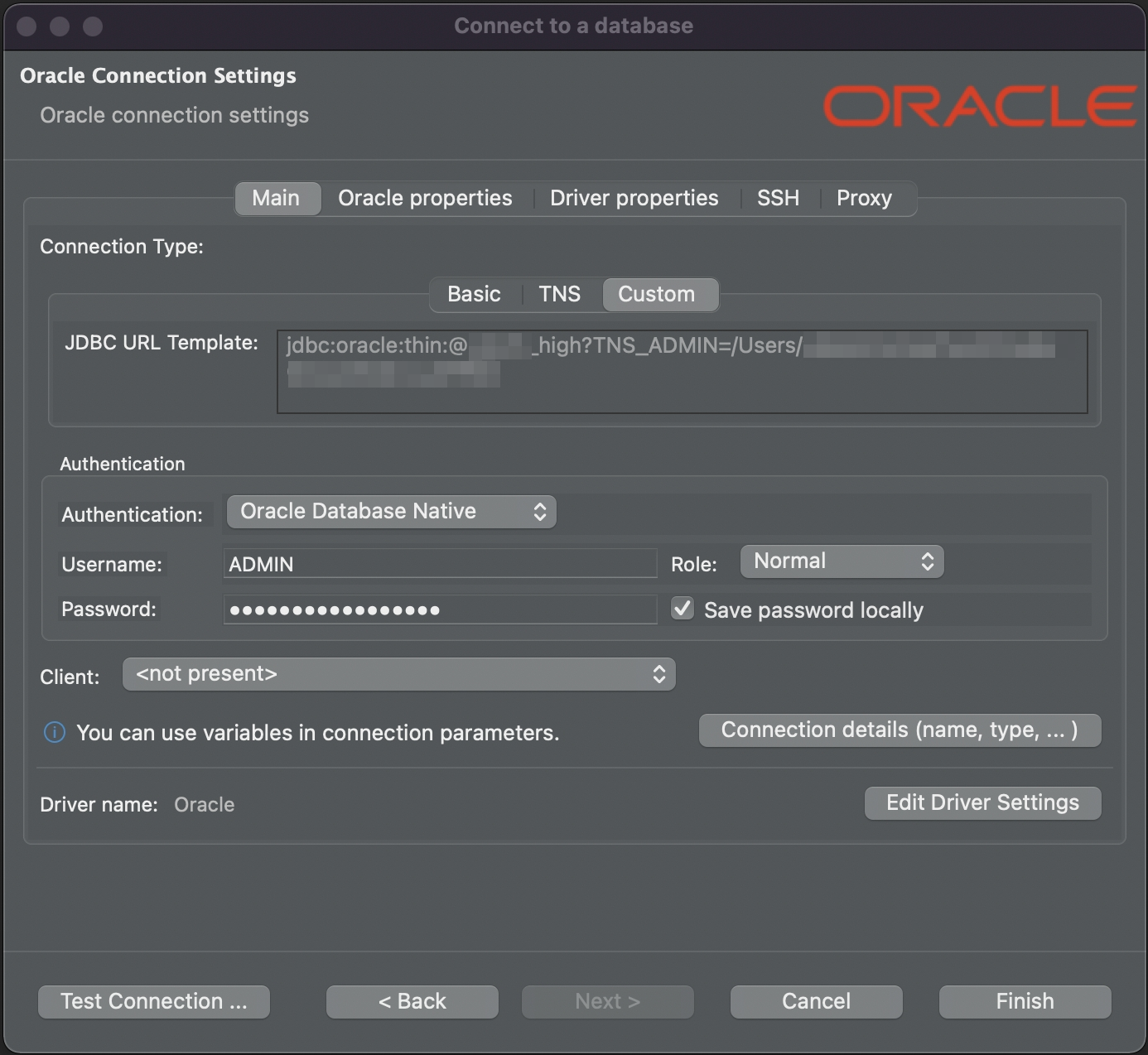This screenshot has width=1148, height=1055.
Task: Select the TNS connection type
Action: (x=560, y=295)
